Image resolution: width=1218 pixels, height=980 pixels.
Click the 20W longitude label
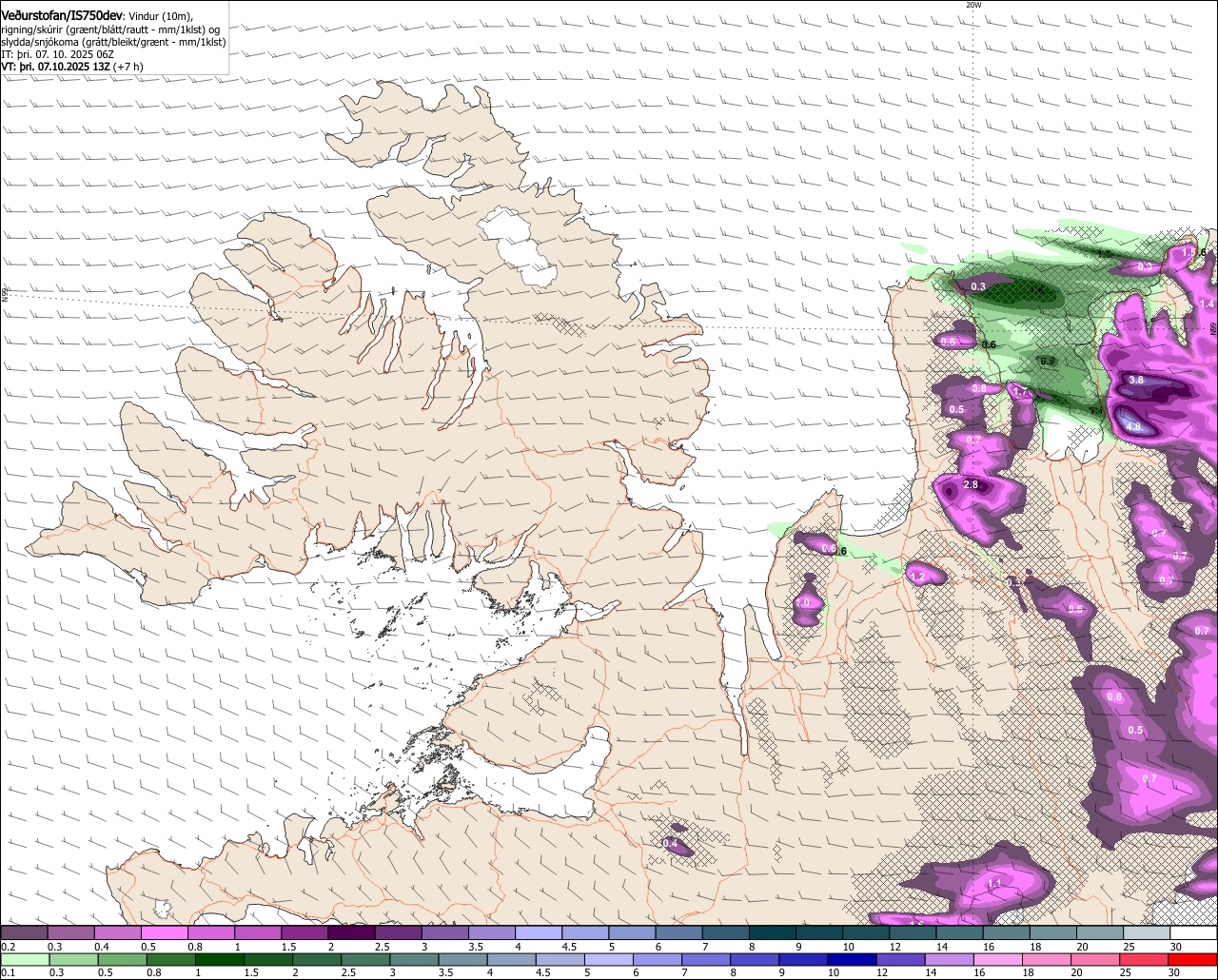tap(972, 5)
